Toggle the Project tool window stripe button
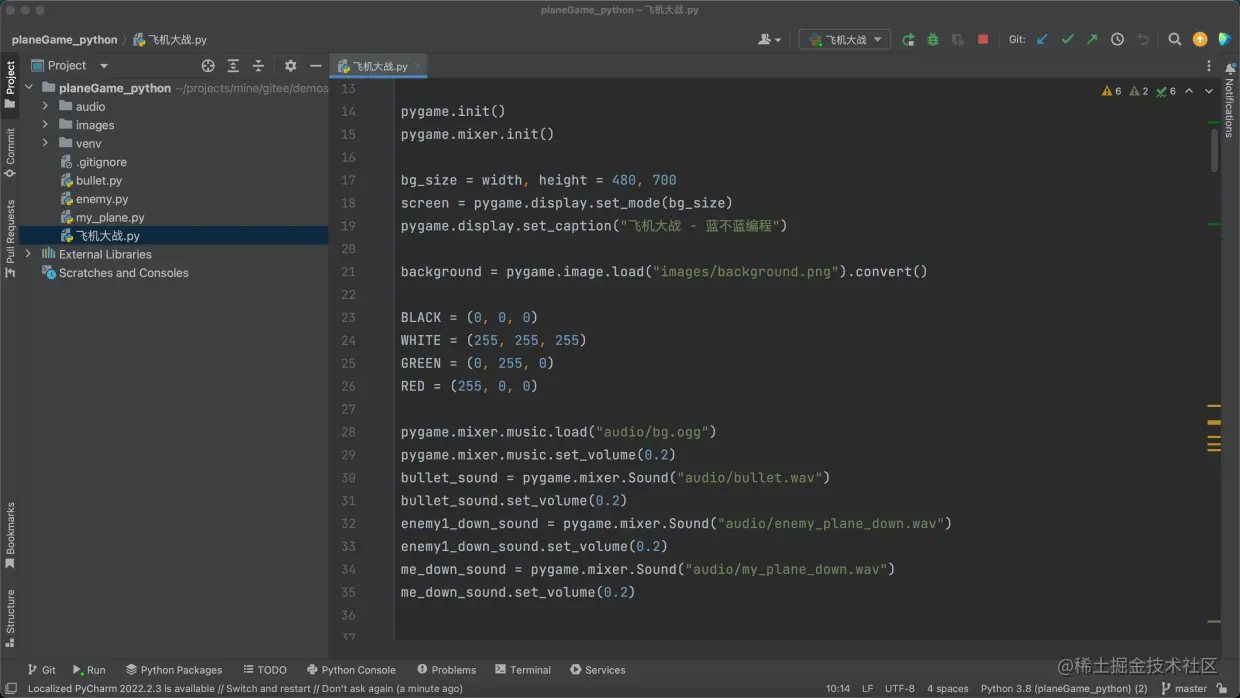 coord(10,85)
